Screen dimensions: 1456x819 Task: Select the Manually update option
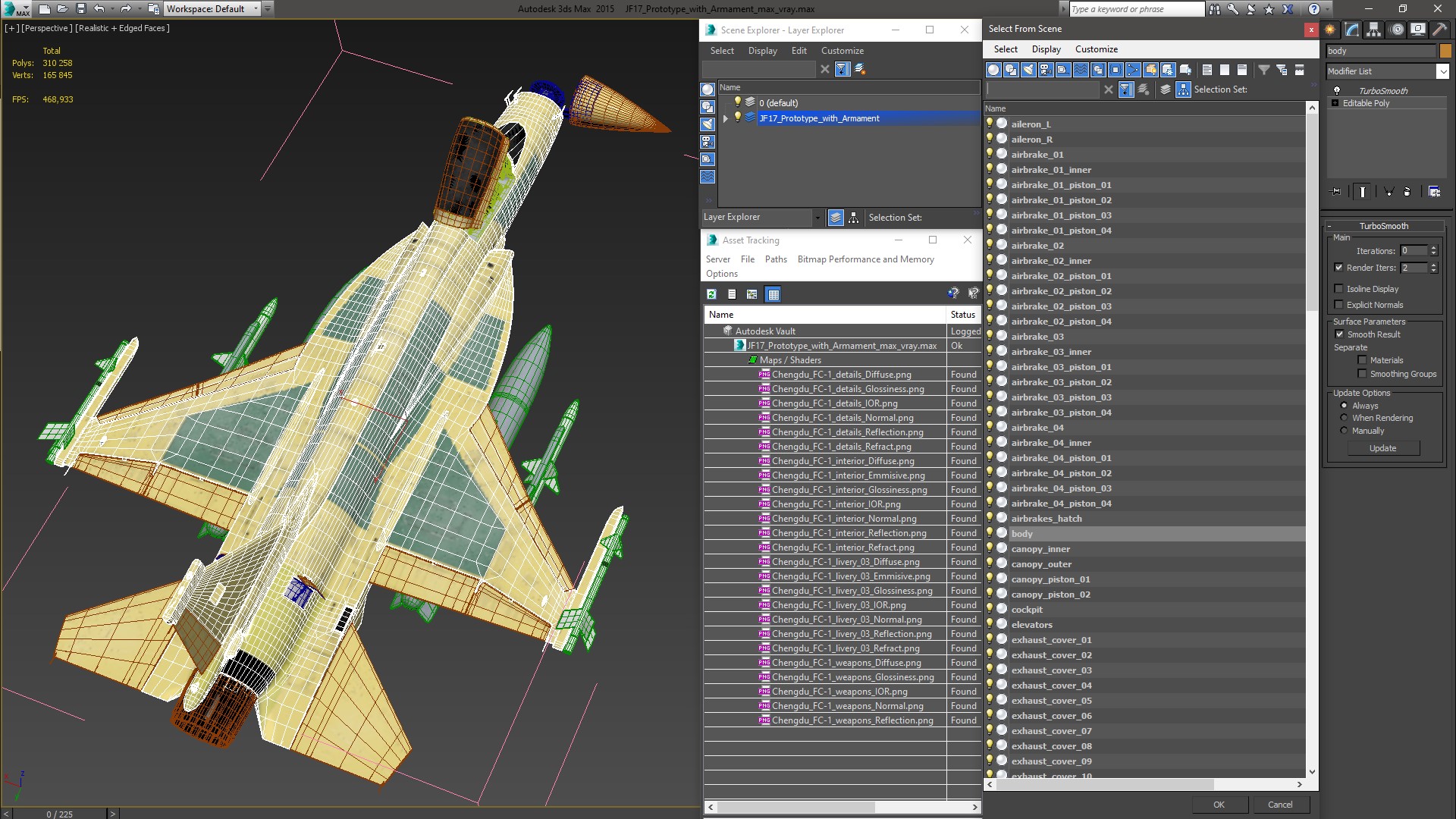click(x=1345, y=431)
